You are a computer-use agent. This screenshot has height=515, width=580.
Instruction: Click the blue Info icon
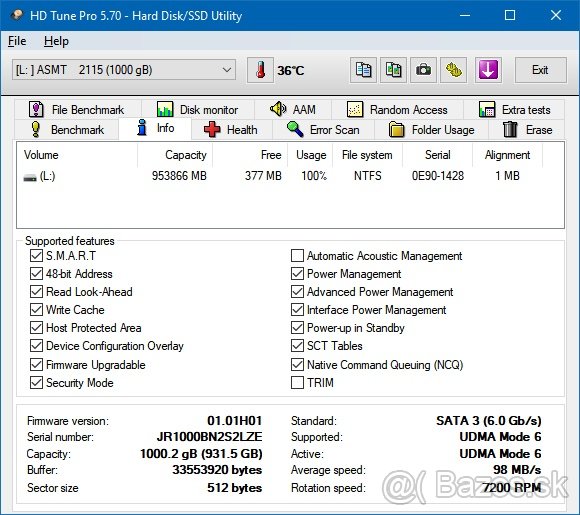coord(142,128)
